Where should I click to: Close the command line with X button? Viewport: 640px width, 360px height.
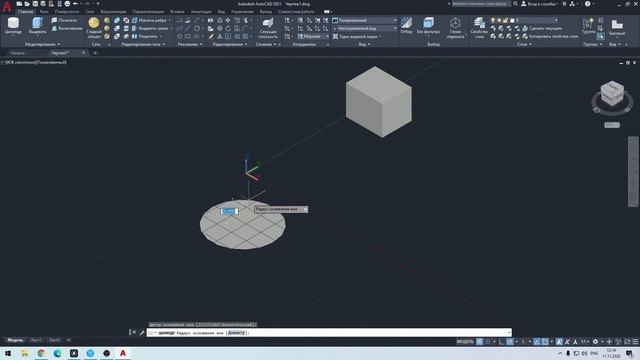[134, 333]
